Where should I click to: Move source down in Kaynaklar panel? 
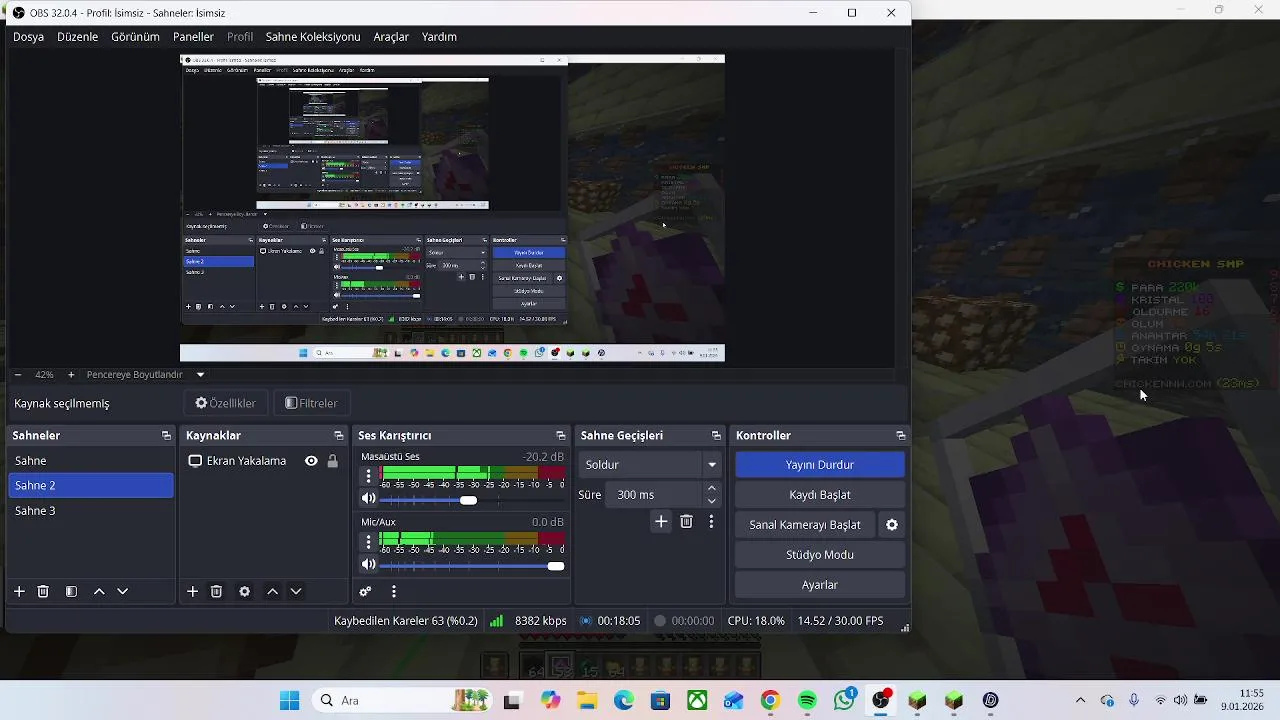coord(296,592)
